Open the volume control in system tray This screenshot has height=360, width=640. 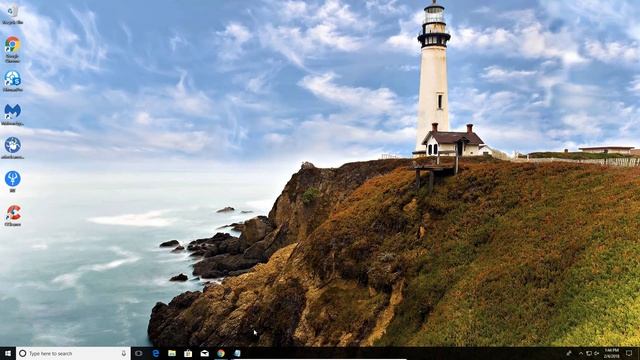[x=596, y=353]
